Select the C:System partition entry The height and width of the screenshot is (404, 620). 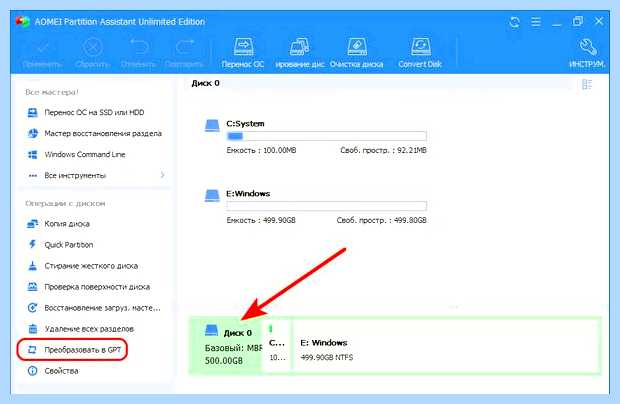pos(315,137)
